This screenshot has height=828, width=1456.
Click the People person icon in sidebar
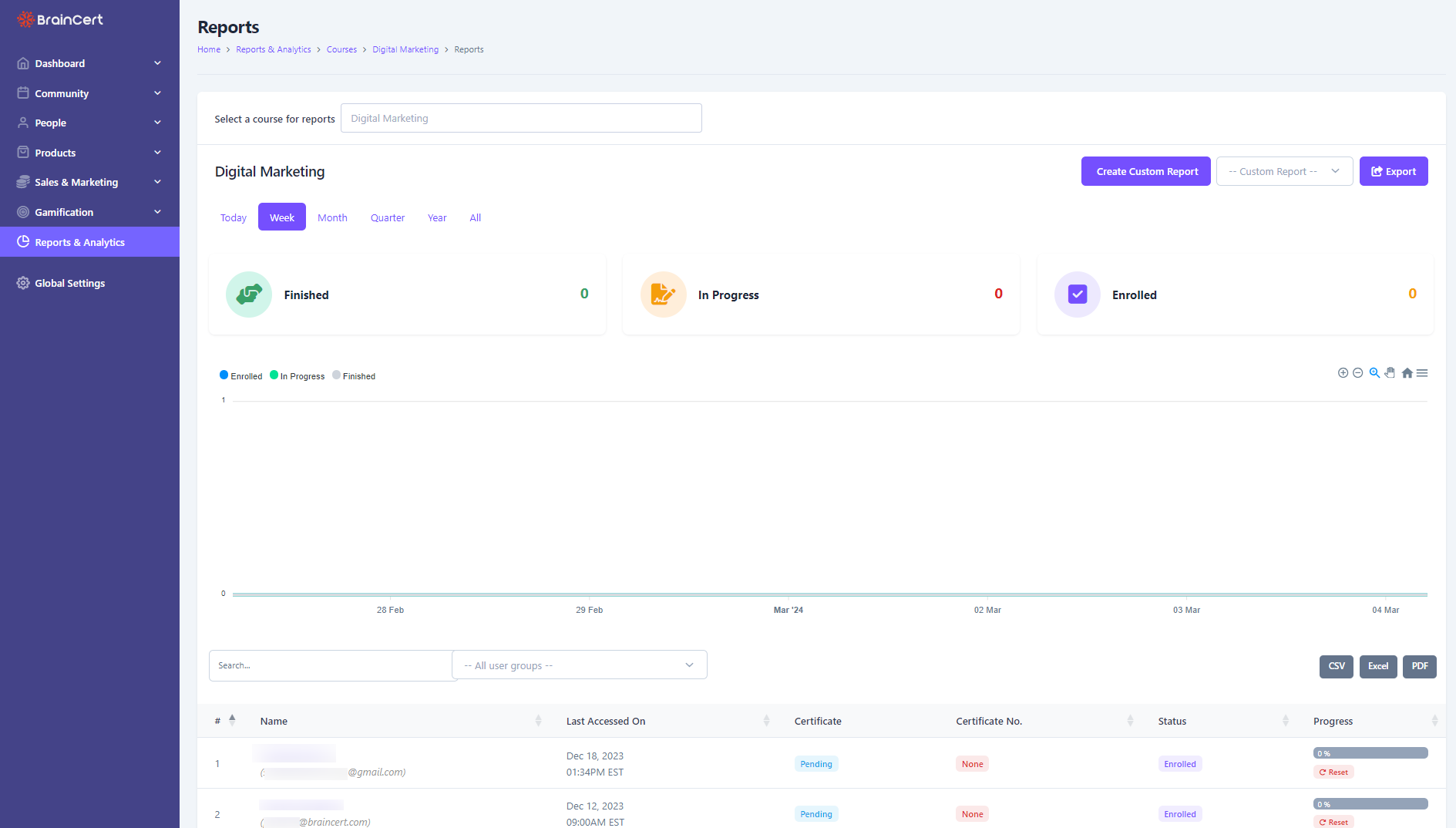(23, 123)
